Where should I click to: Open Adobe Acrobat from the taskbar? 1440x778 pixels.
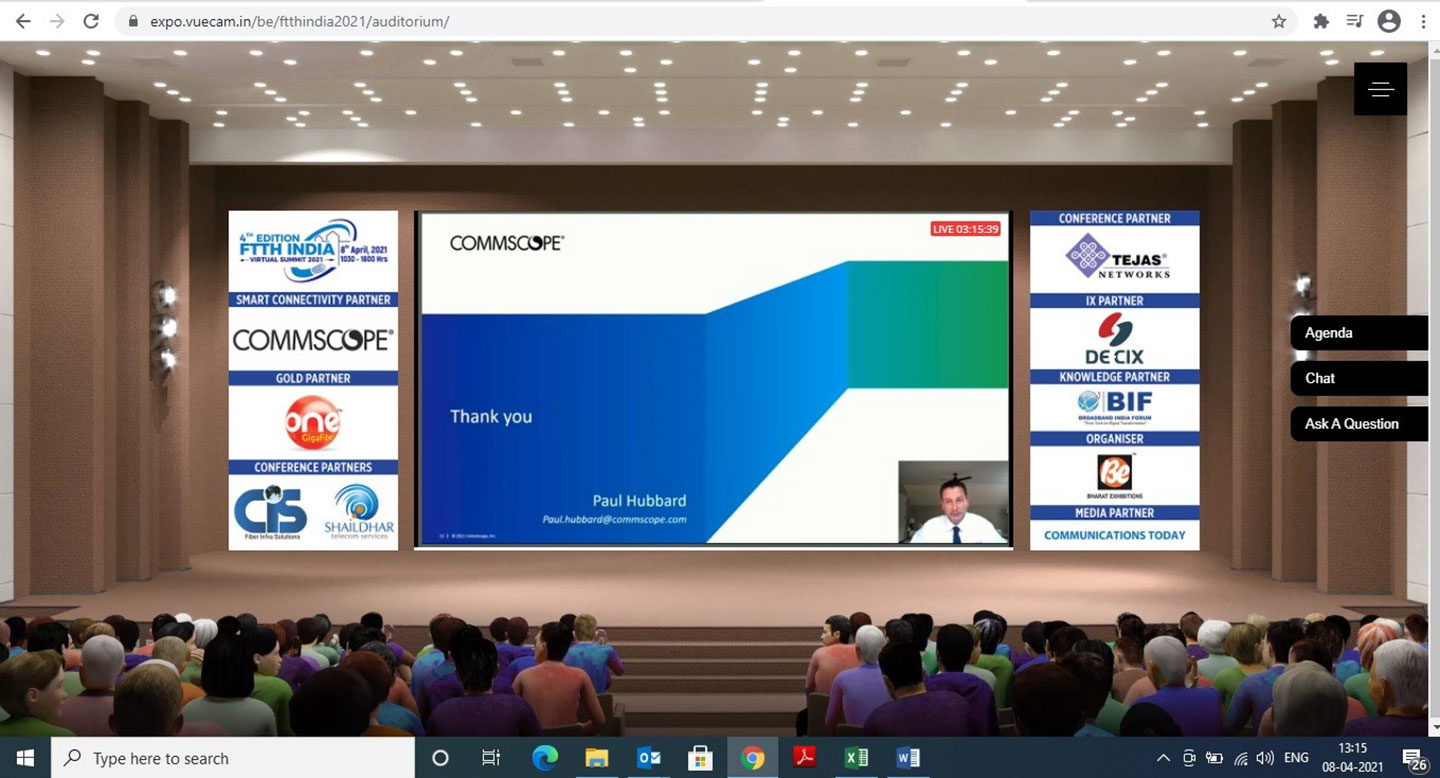tap(805, 758)
